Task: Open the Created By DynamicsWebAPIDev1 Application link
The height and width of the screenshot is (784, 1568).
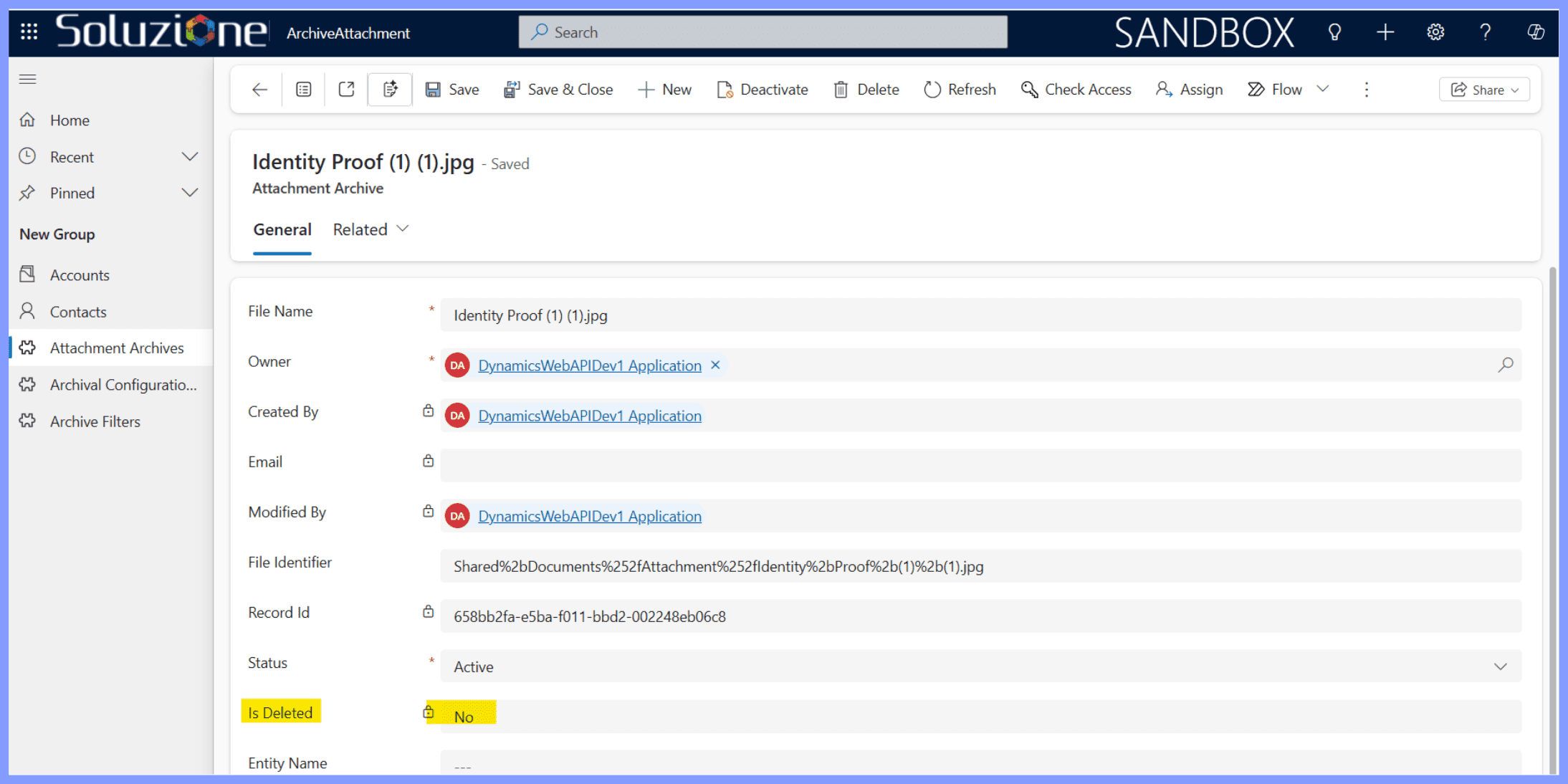Action: (589, 416)
